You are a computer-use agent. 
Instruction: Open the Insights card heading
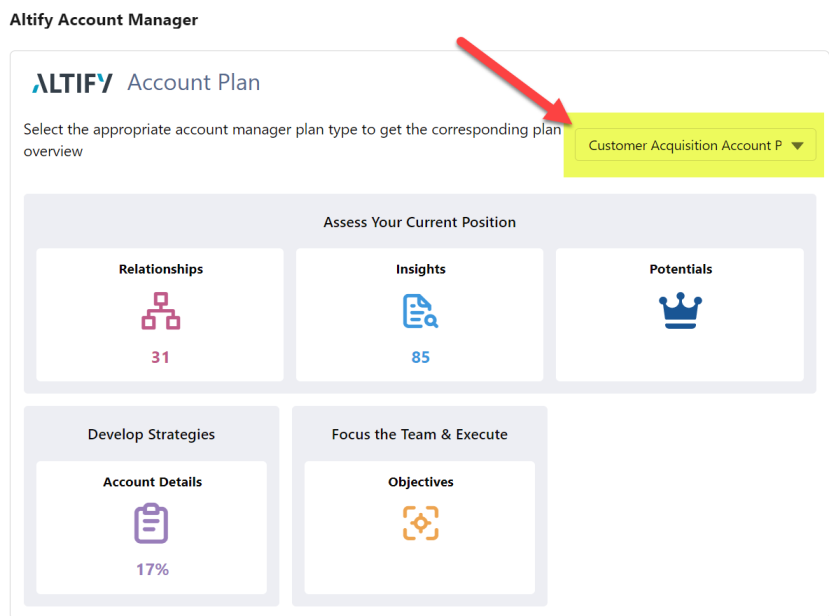[x=421, y=269]
